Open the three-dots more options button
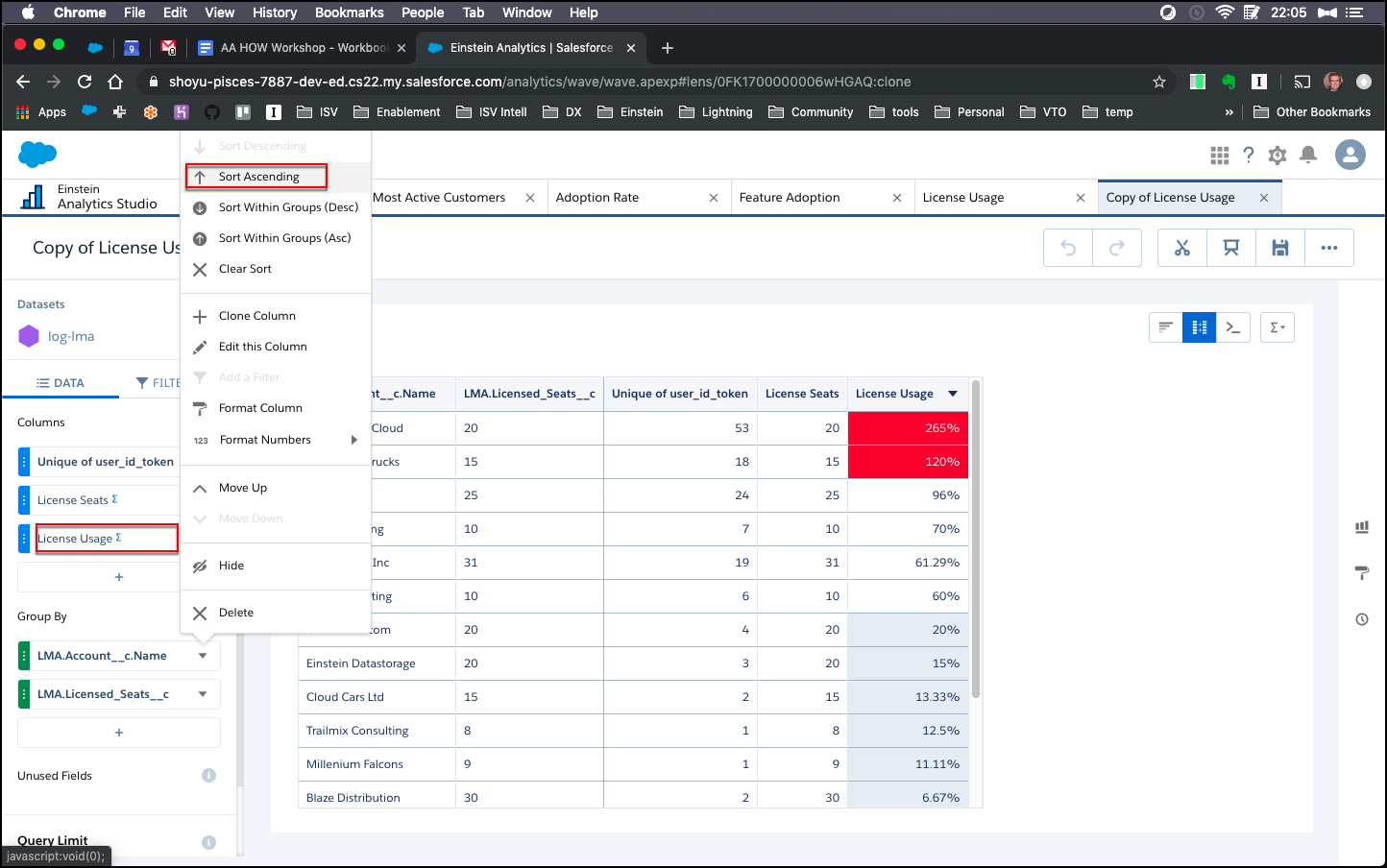 [1329, 248]
